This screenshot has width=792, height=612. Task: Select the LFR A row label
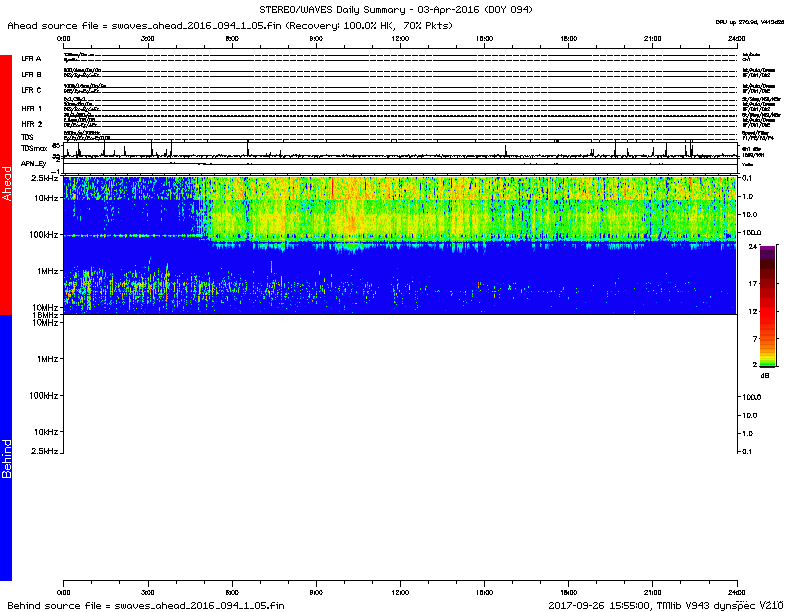(31, 59)
